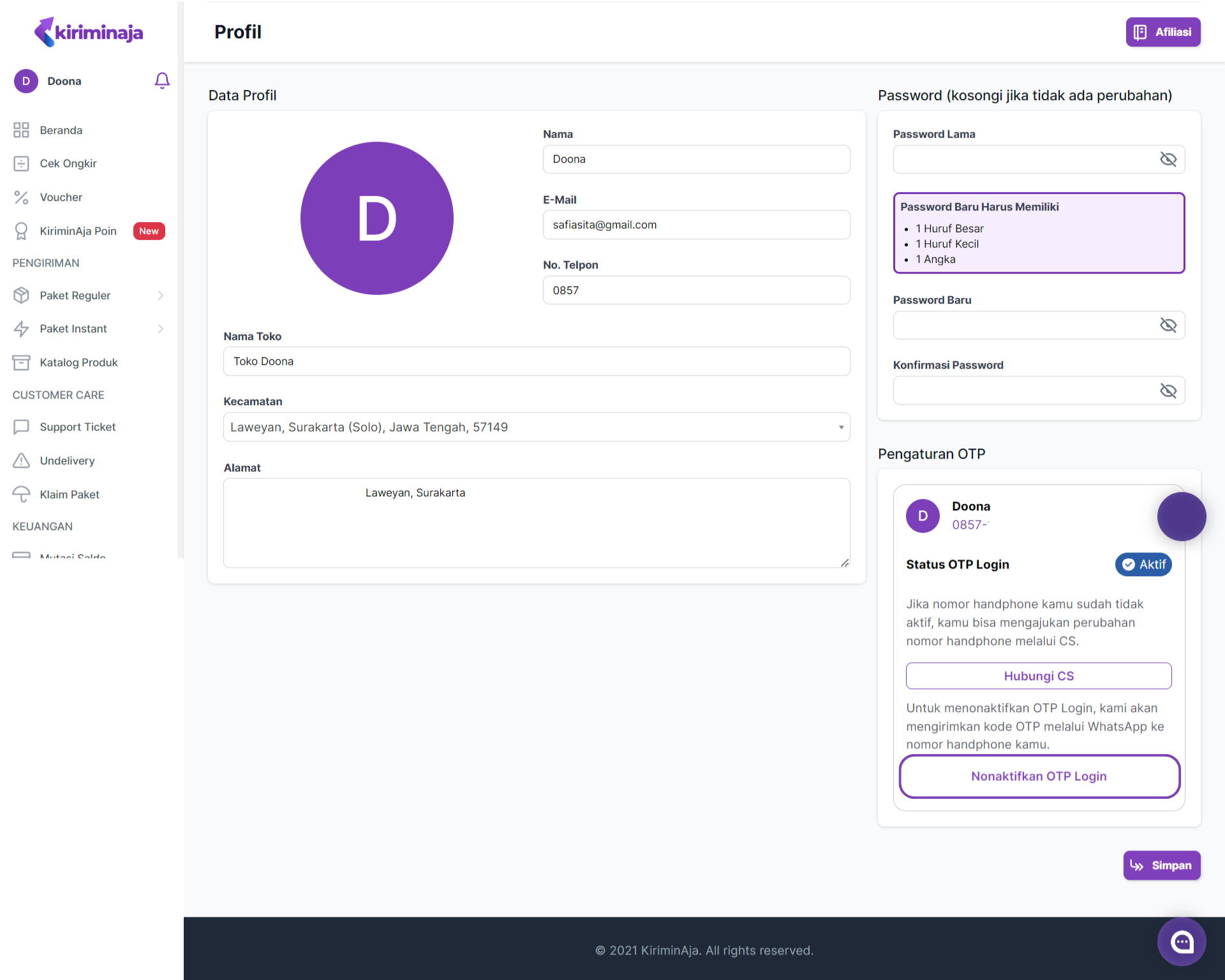
Task: Open the Voucher menu
Action: (x=61, y=197)
